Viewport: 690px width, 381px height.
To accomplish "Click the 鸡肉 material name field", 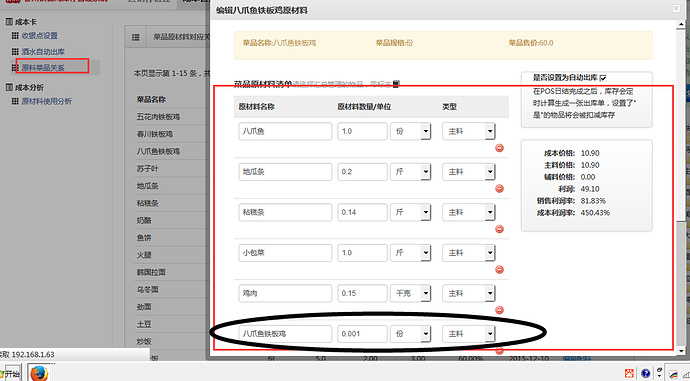I will 285,293.
